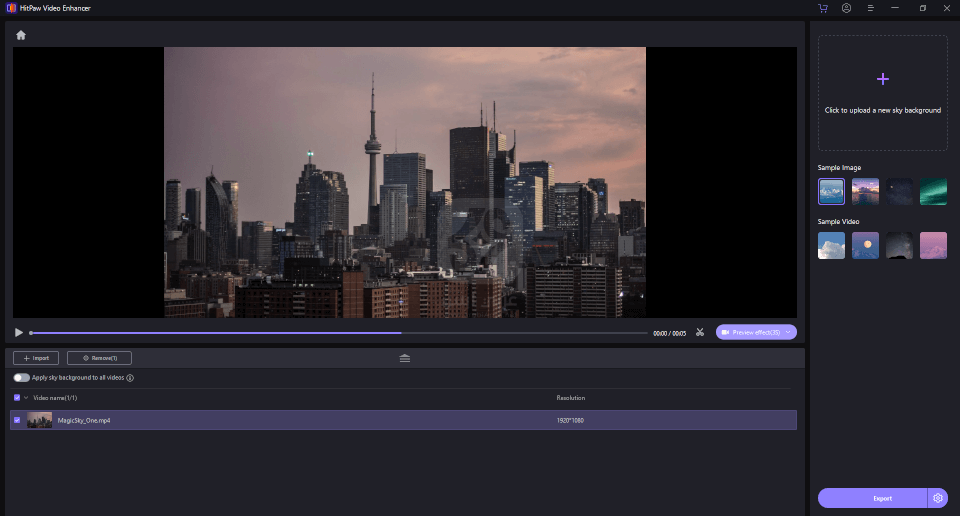Uncheck the Video name select-all checkbox
This screenshot has width=960, height=516.
(x=17, y=398)
